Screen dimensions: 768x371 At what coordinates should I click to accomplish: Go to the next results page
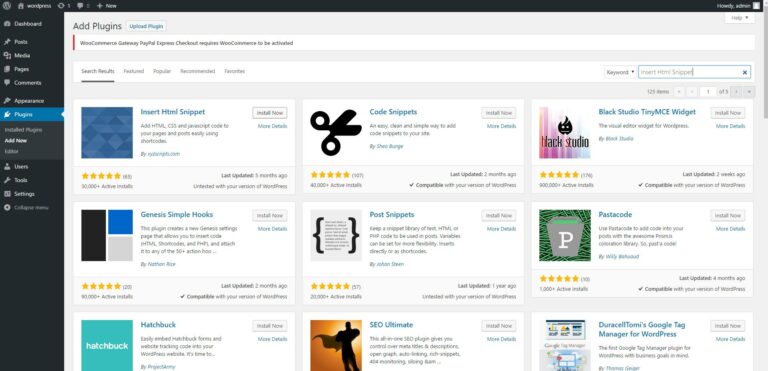(736, 92)
